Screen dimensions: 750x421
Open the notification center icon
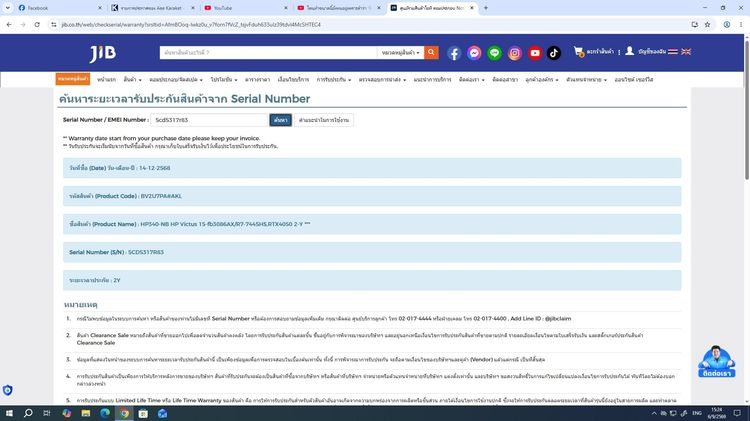point(737,413)
